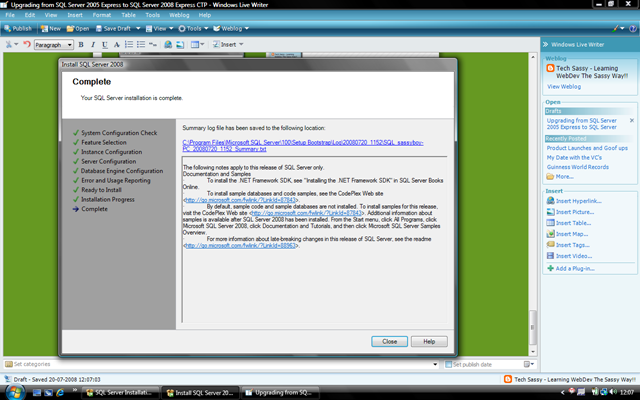Open the View toolbar dropdown
The image size is (640, 400).
(x=160, y=29)
